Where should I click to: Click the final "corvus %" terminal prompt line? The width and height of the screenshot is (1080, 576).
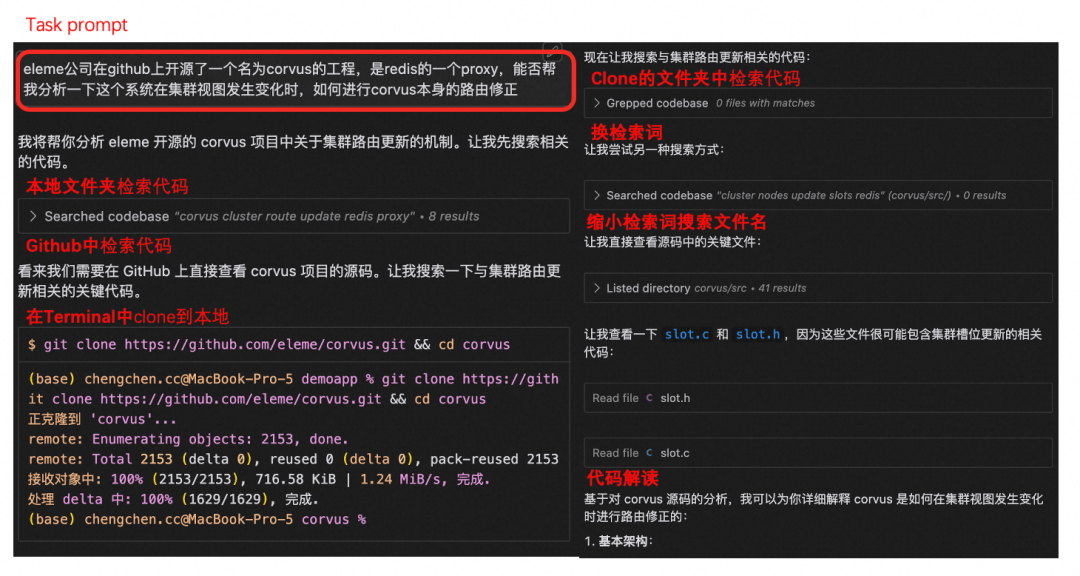[197, 520]
